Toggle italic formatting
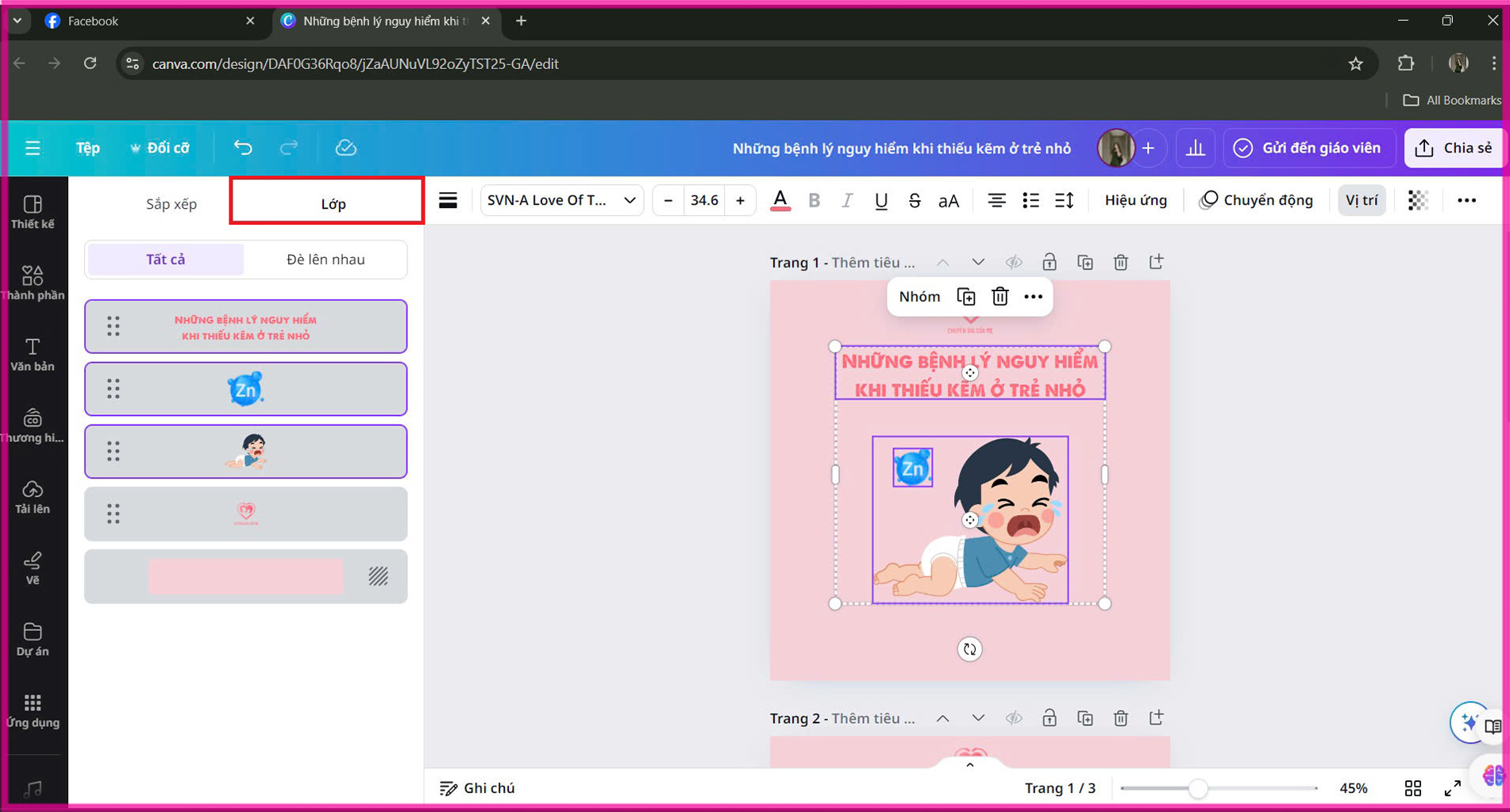 [x=847, y=201]
